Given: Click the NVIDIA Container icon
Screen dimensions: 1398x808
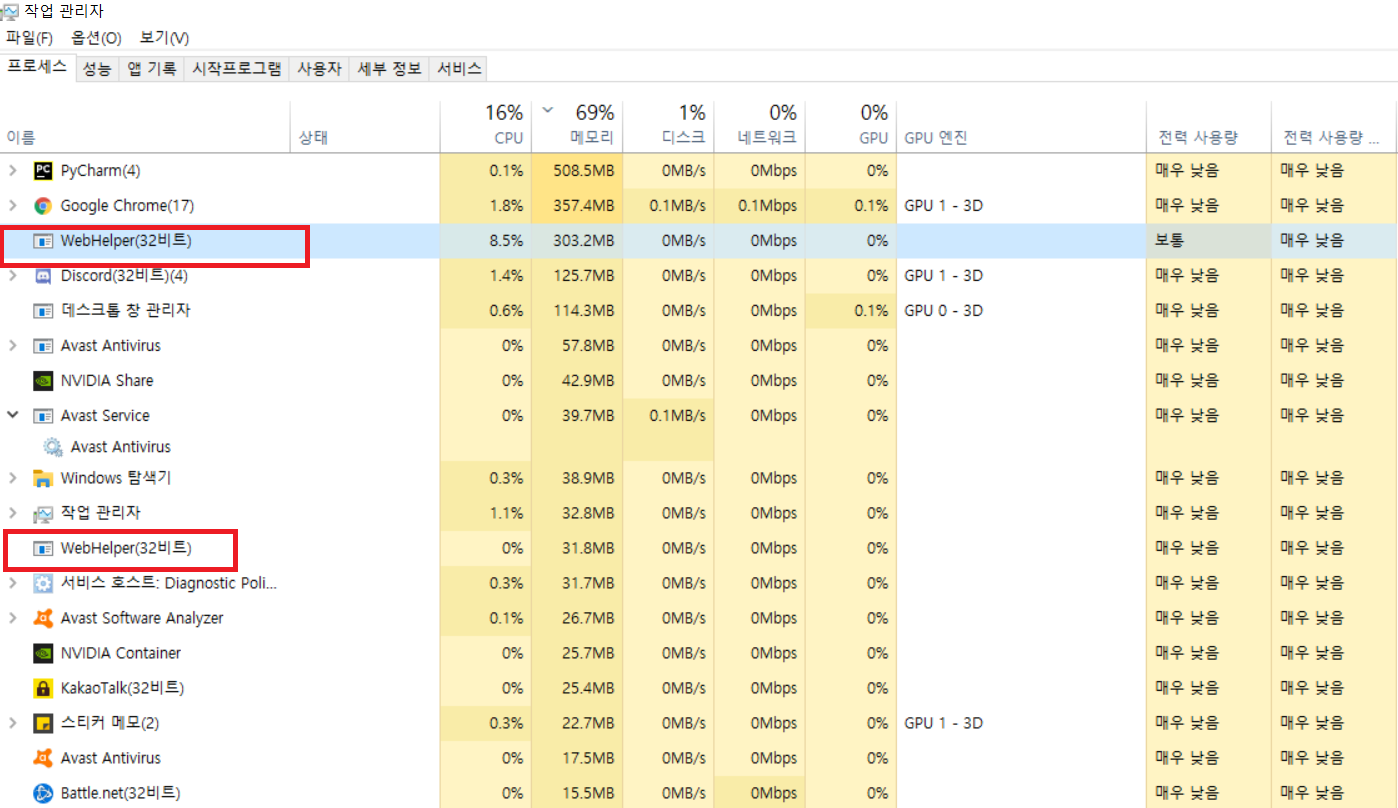Looking at the screenshot, I should coord(43,653).
